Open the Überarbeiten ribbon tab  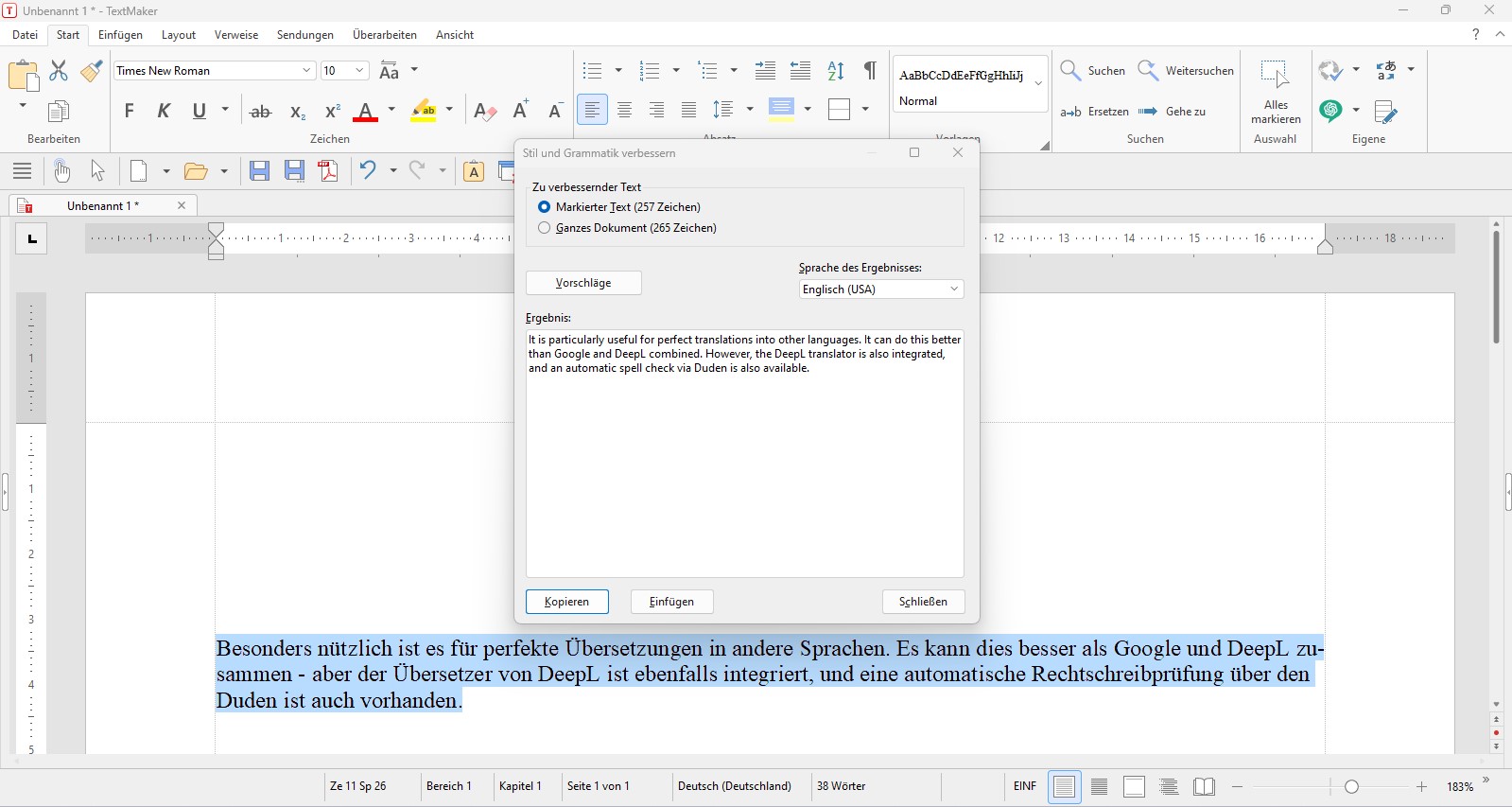click(x=384, y=35)
